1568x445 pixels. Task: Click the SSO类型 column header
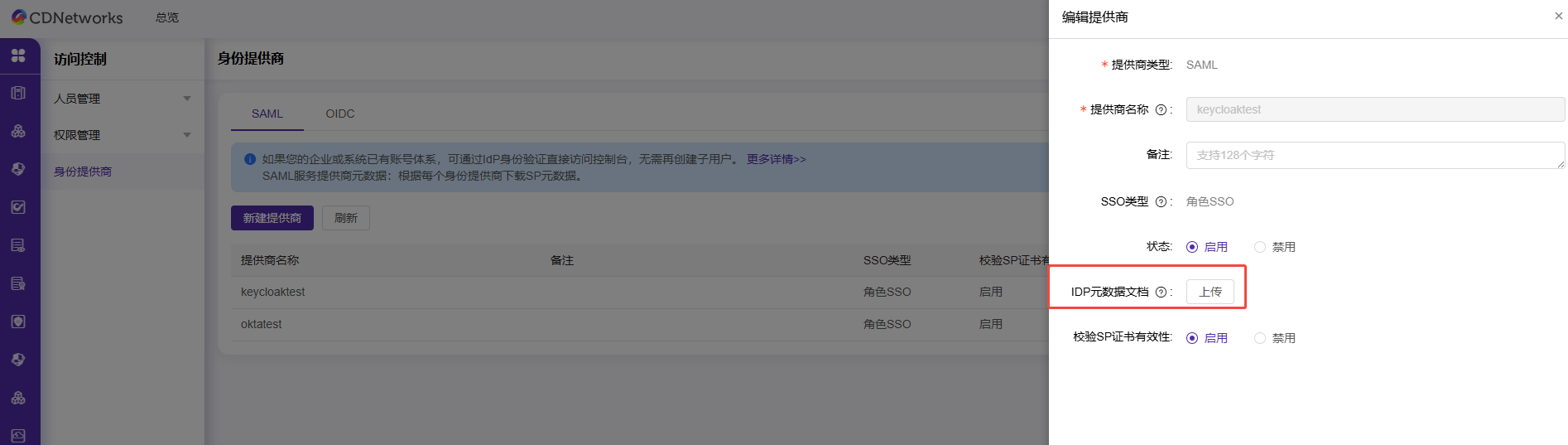[887, 260]
